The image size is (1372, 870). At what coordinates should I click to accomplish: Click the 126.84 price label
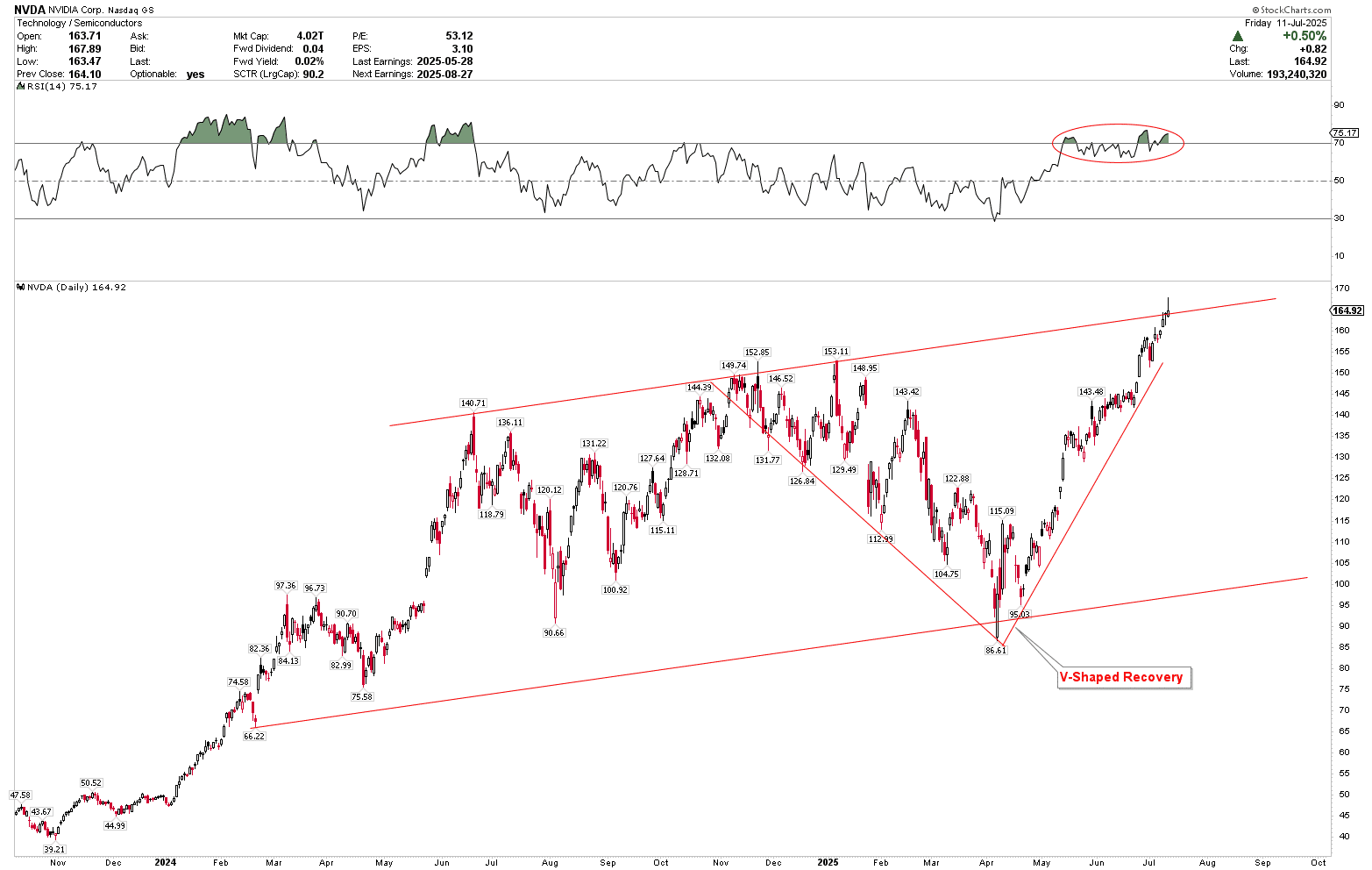point(802,481)
